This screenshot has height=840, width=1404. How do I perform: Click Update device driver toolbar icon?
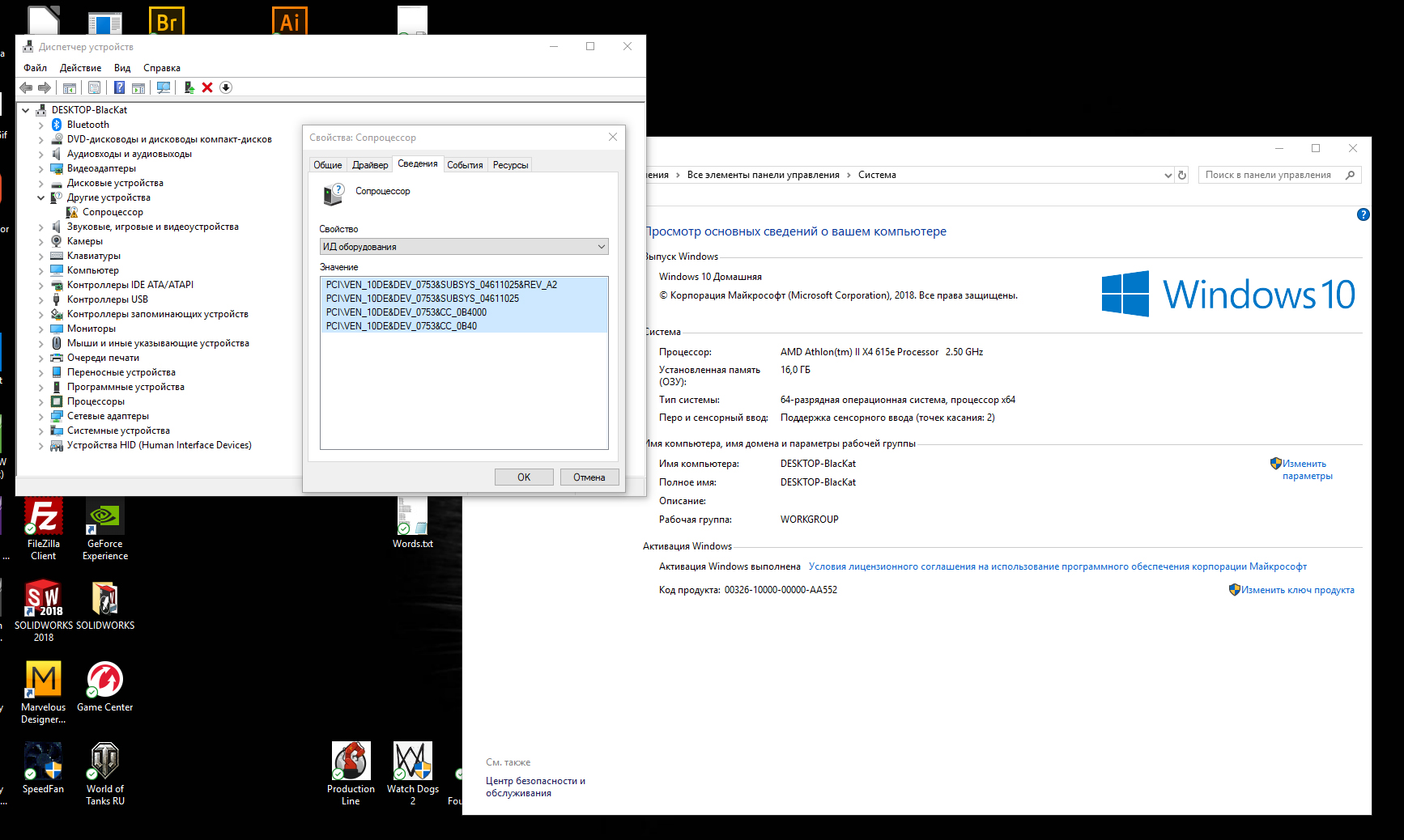pos(189,87)
